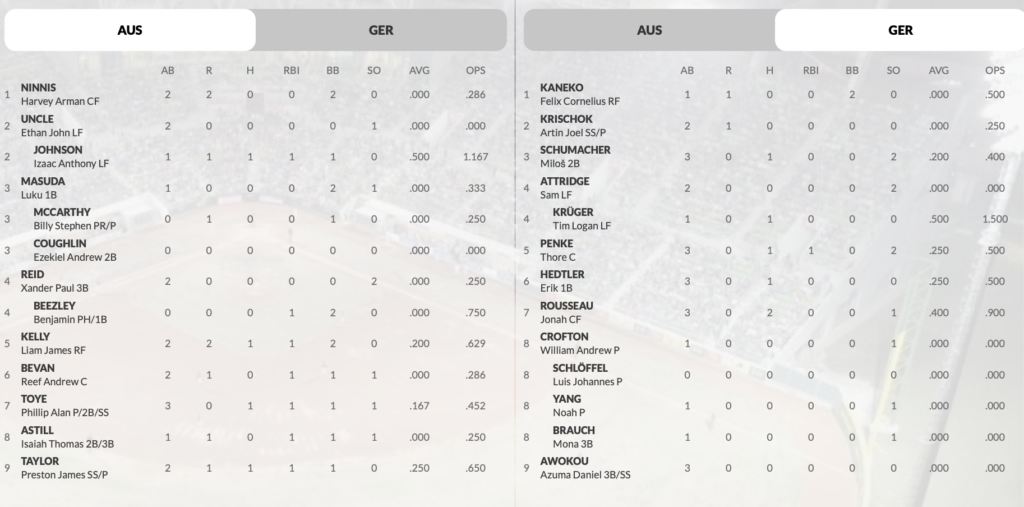The height and width of the screenshot is (507, 1024).
Task: Select the AUS tab in right panel
Action: [649, 30]
